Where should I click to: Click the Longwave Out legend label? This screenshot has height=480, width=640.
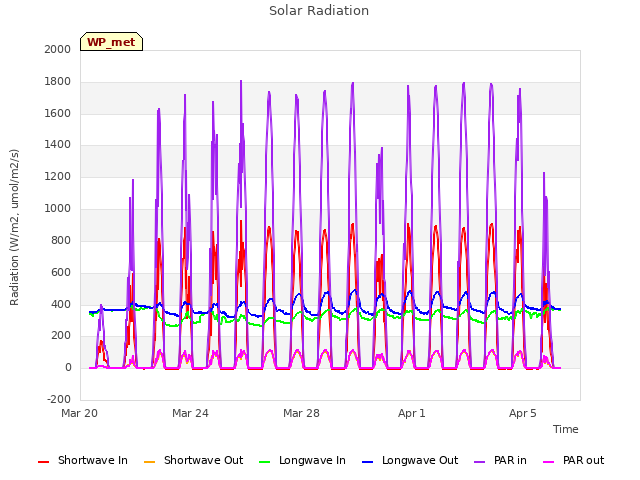pos(420,460)
